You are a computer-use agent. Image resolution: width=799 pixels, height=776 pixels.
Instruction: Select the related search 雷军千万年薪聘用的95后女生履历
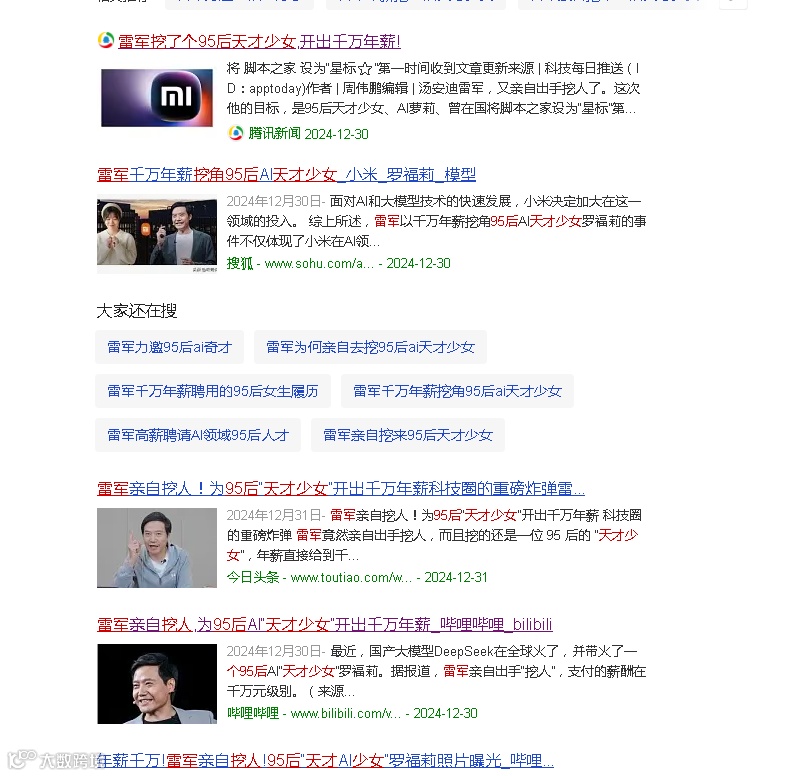212,391
